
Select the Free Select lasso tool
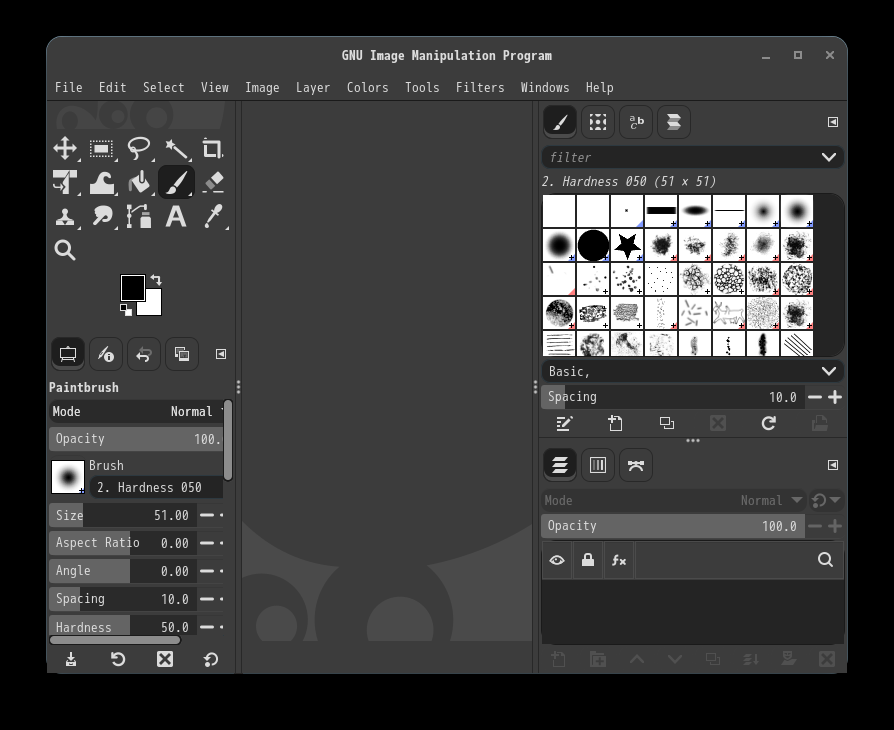139,148
